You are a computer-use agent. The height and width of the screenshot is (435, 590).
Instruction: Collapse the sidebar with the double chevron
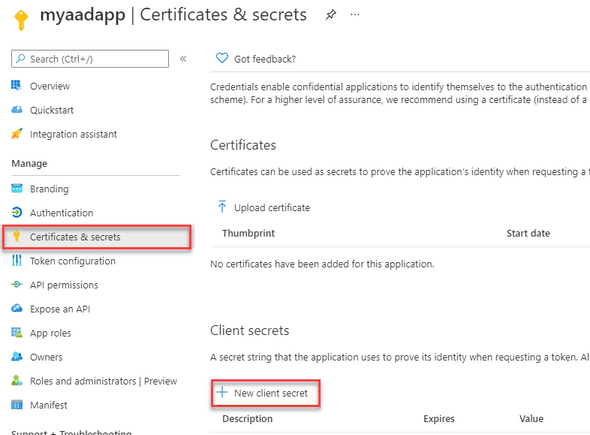point(183,59)
